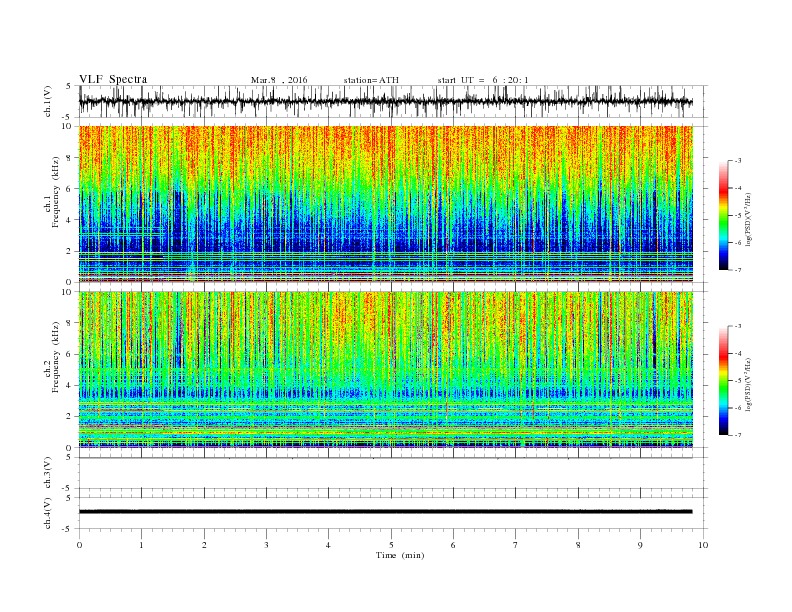Click the thick ch.4 voltage trace
Screen dimensions: 792x612
click(x=385, y=512)
